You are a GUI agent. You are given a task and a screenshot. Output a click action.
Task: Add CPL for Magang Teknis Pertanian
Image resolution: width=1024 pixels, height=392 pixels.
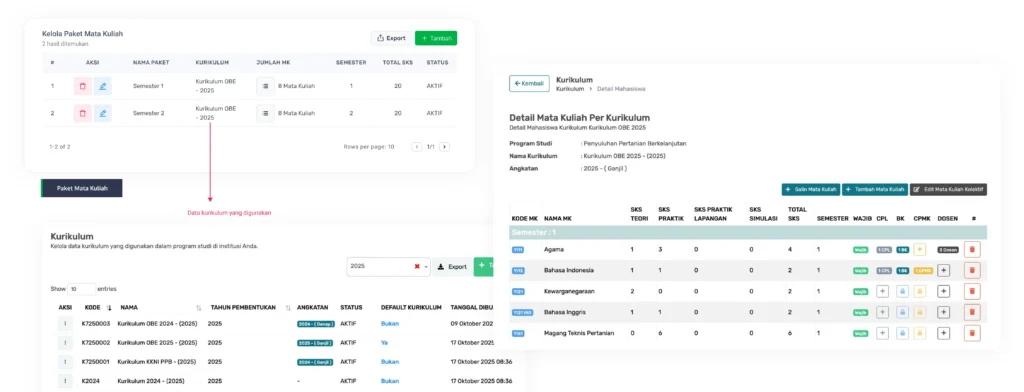pos(882,333)
